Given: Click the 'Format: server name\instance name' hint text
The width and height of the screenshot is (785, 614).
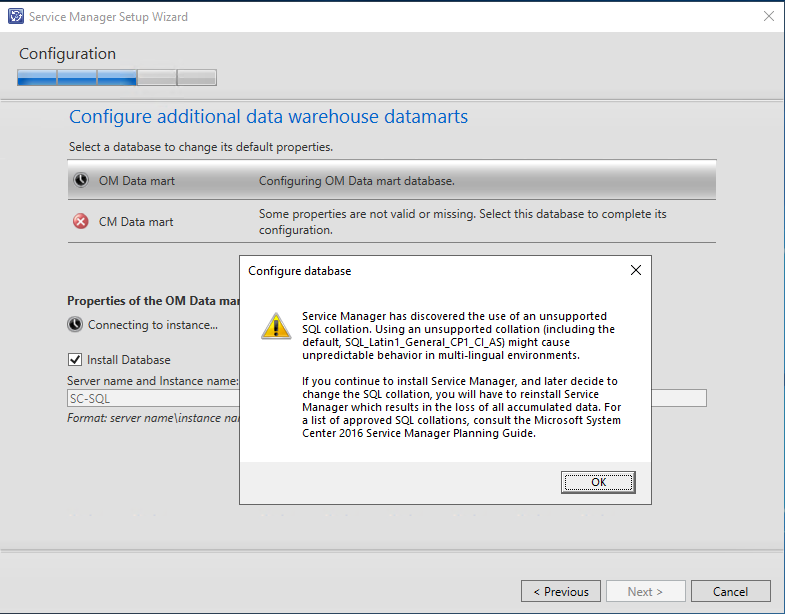Looking at the screenshot, I should 153,418.
